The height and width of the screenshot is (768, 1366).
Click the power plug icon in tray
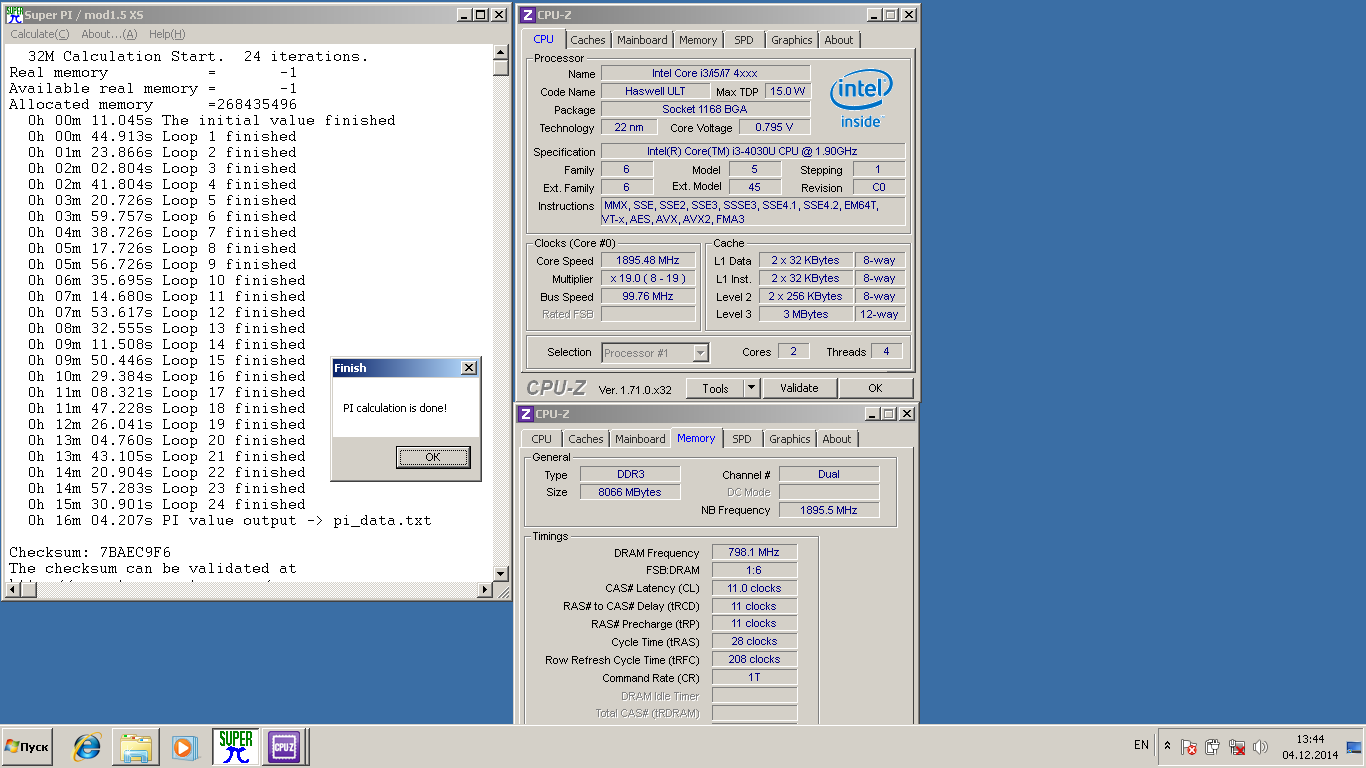click(x=1212, y=747)
